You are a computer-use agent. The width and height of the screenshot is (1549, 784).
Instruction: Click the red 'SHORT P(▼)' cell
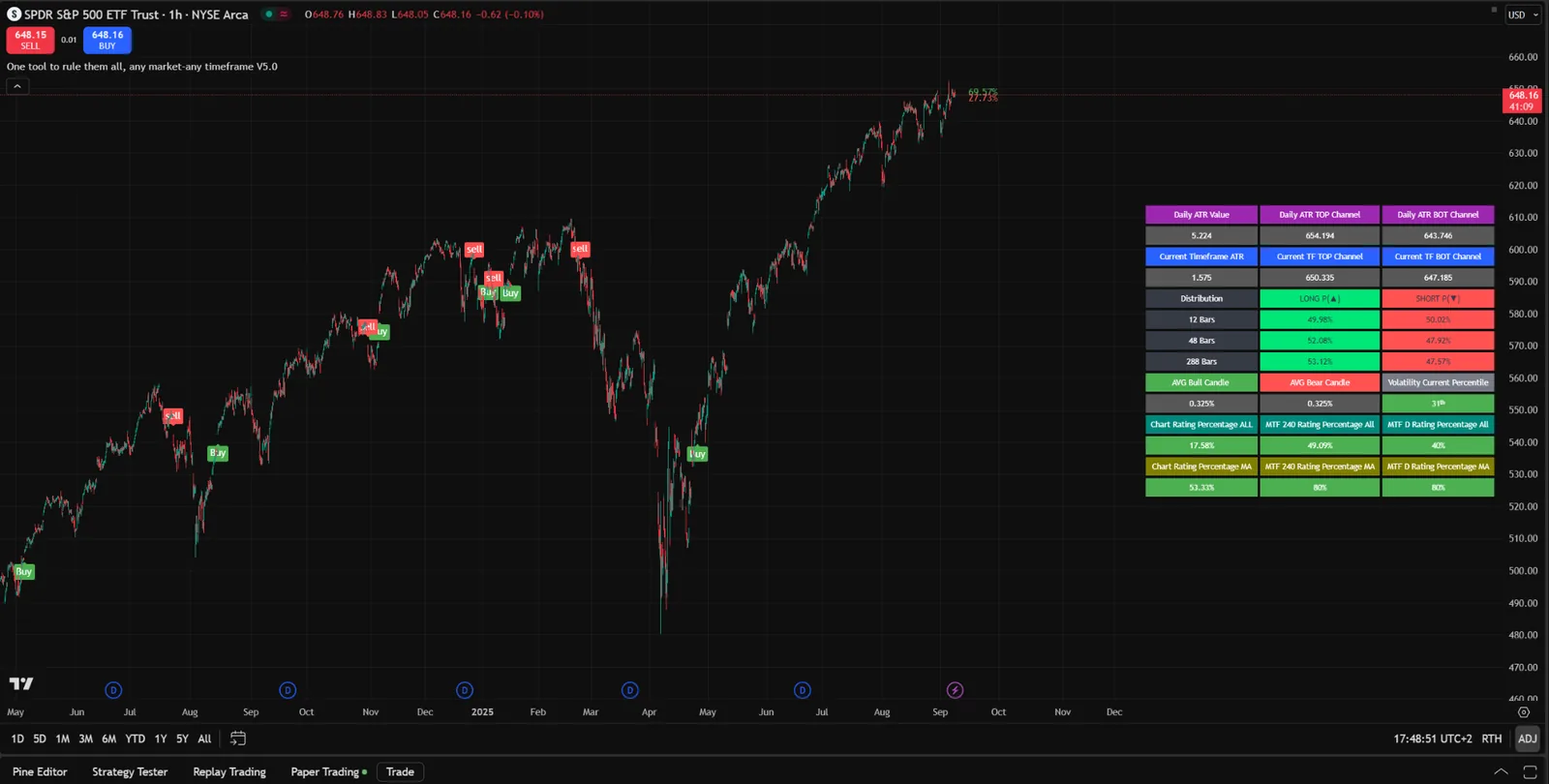(x=1438, y=298)
